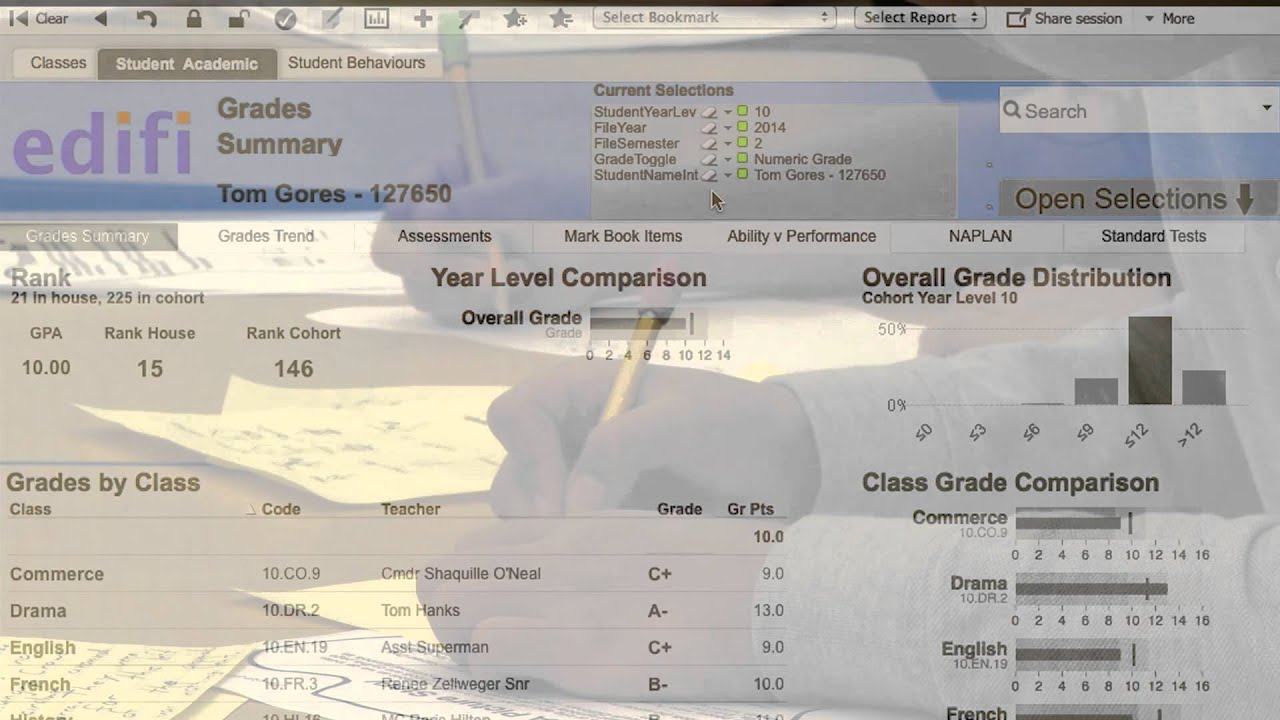Click the Teacher column header
Viewport: 1280px width, 720px height.
tap(410, 509)
